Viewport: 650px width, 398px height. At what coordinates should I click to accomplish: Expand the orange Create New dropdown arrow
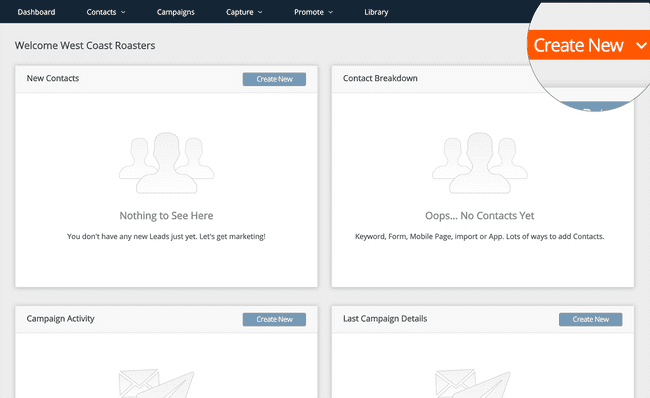(641, 45)
